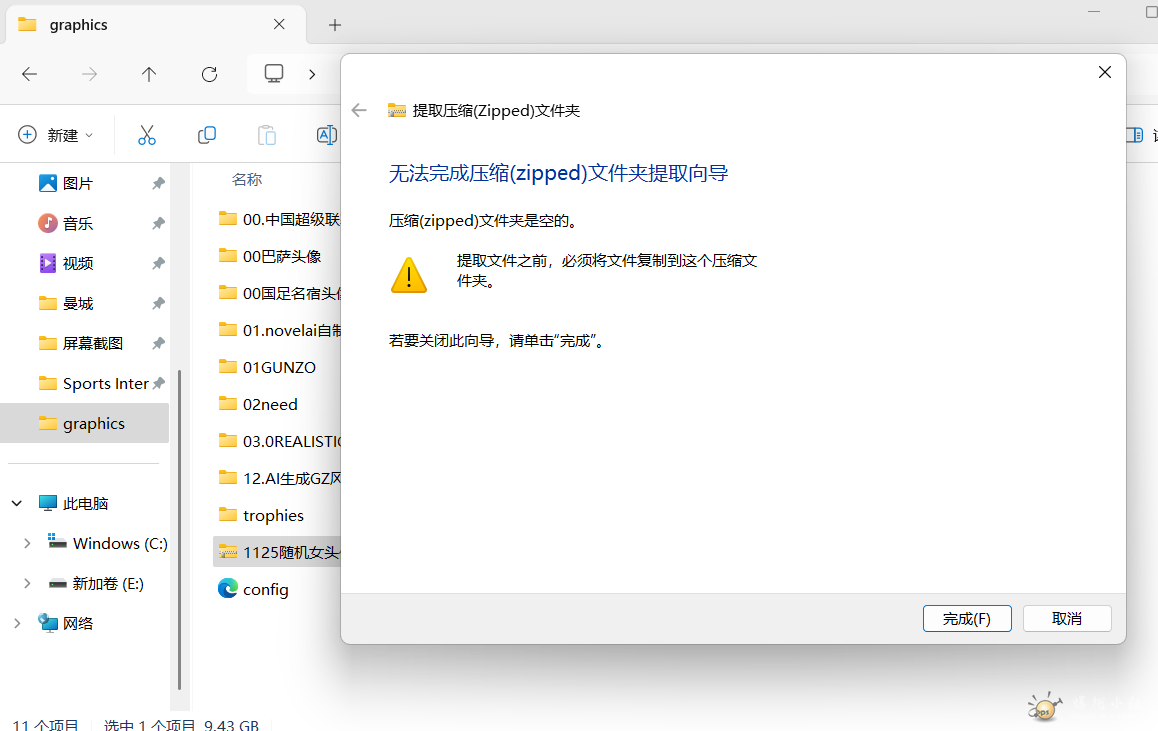This screenshot has width=1158, height=731.
Task: Select 音乐 in the sidebar
Action: pyautogui.click(x=77, y=223)
